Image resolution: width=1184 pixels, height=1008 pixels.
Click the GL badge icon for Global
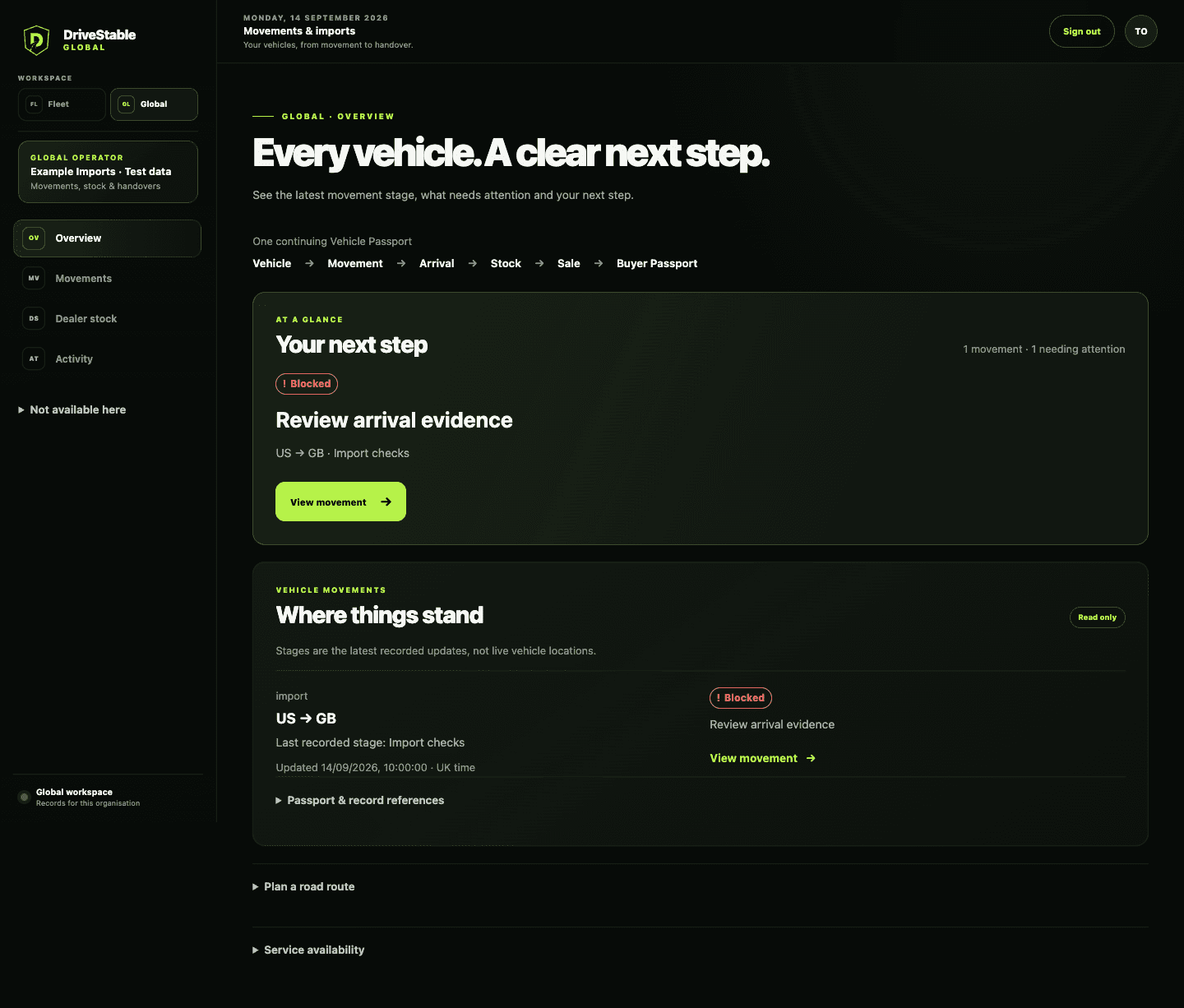pos(126,104)
